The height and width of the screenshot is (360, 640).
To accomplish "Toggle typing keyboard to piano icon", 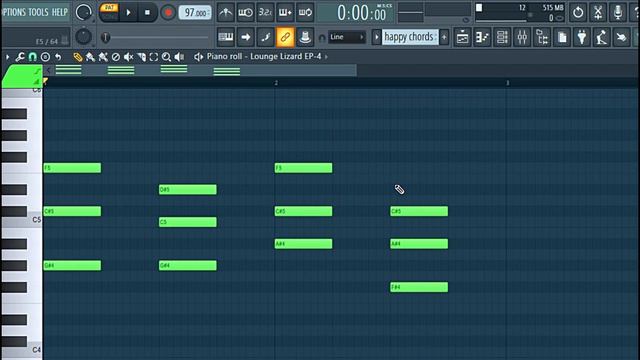I will click(225, 37).
